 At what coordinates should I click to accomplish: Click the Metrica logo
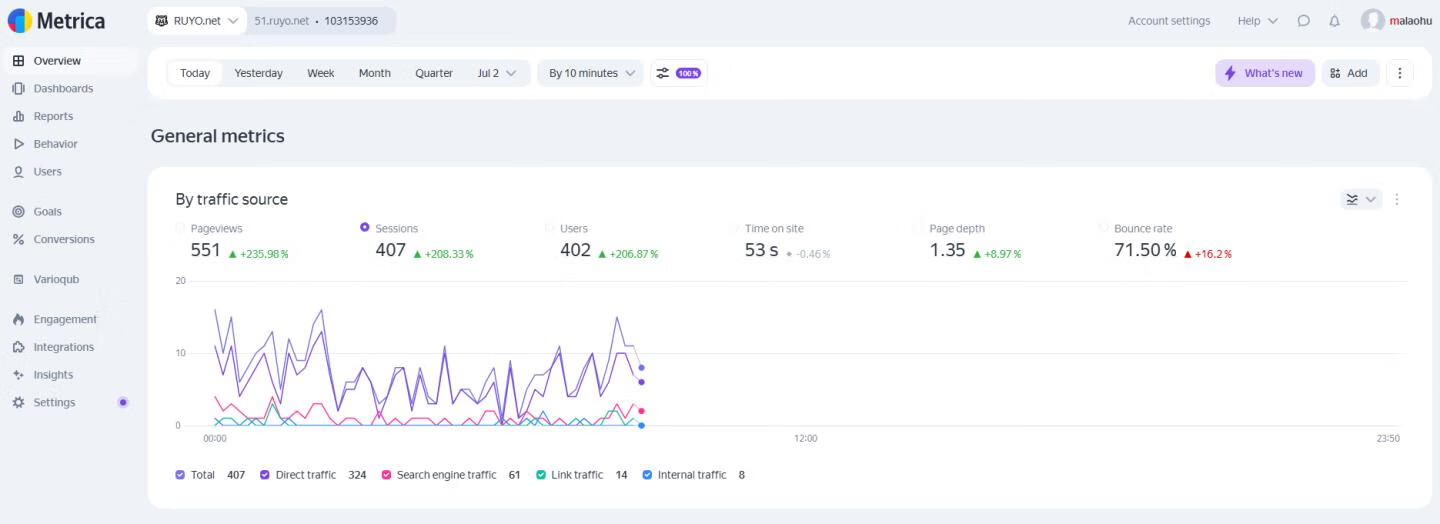click(x=56, y=20)
